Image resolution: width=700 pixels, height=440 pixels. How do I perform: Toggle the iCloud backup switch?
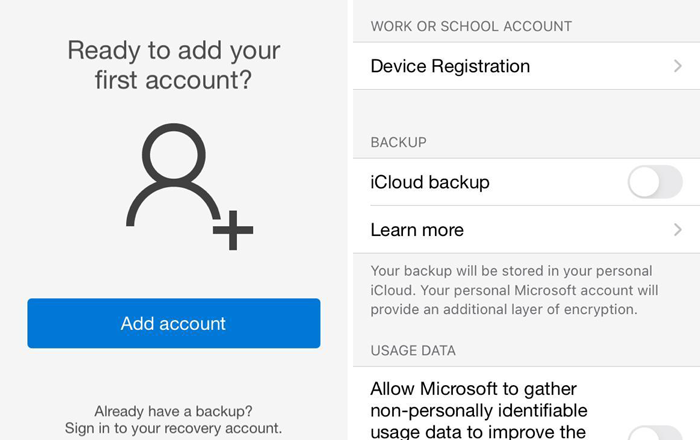click(655, 182)
